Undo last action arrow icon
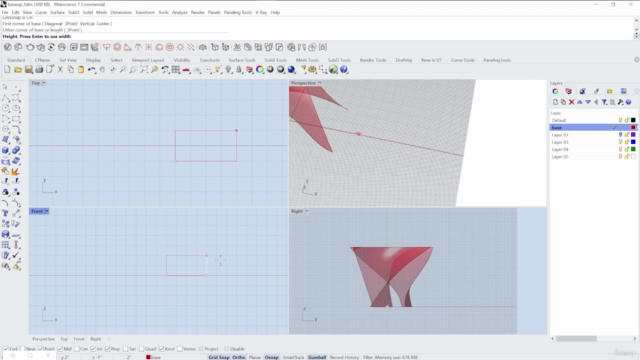Screen dimensions: 640x360 [91, 70]
